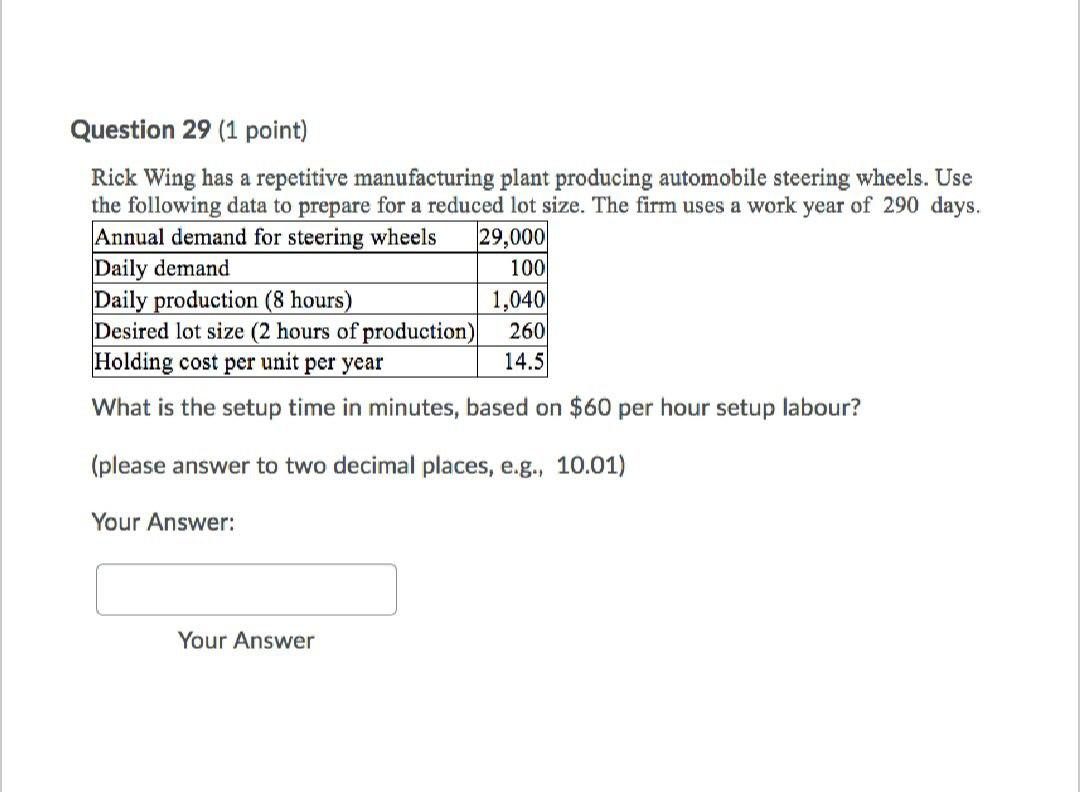Select the value 100 in the table
The height and width of the screenshot is (792, 1080).
[527, 269]
